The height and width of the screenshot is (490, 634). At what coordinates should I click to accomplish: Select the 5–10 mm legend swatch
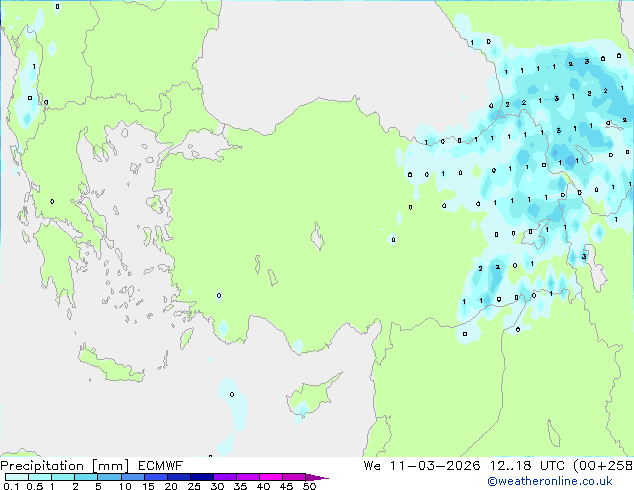[x=109, y=477]
